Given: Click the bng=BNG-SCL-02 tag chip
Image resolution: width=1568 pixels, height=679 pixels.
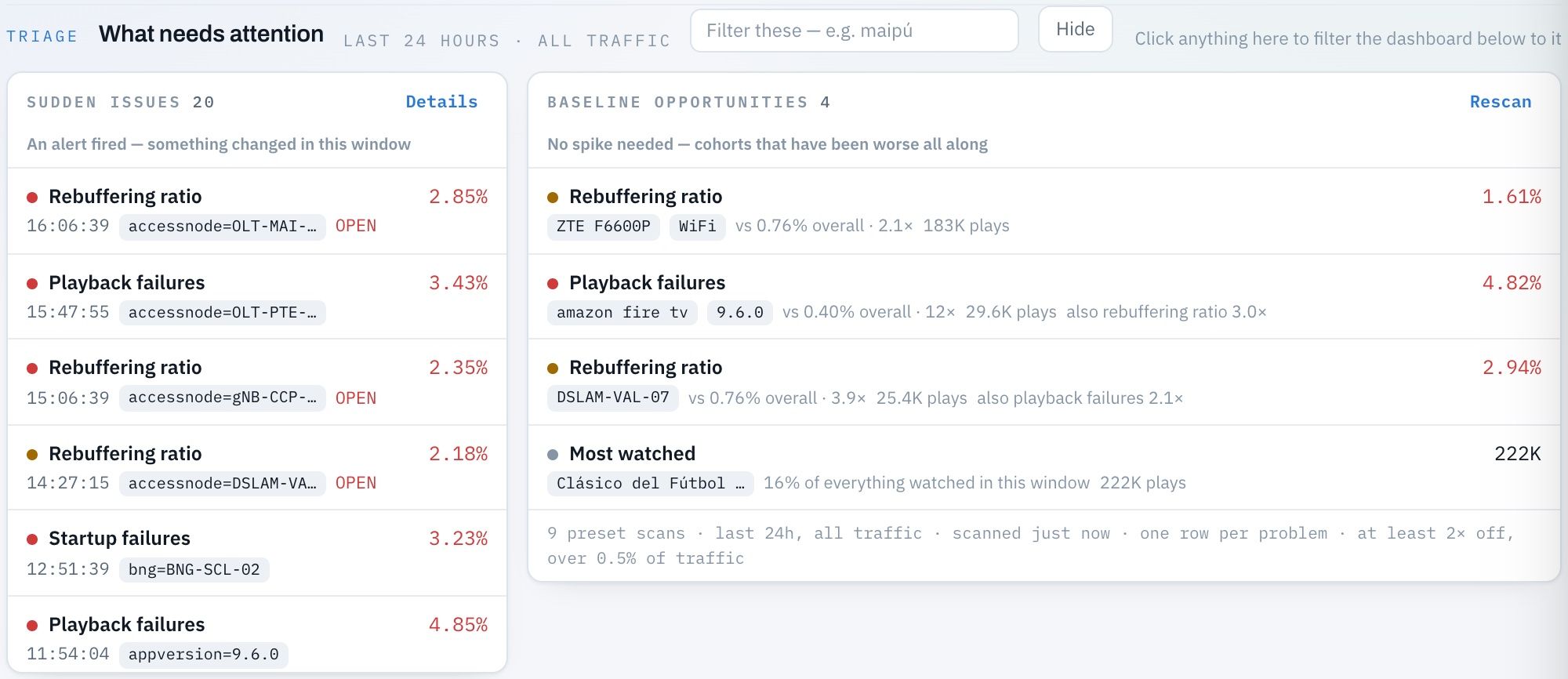Looking at the screenshot, I should (x=194, y=570).
